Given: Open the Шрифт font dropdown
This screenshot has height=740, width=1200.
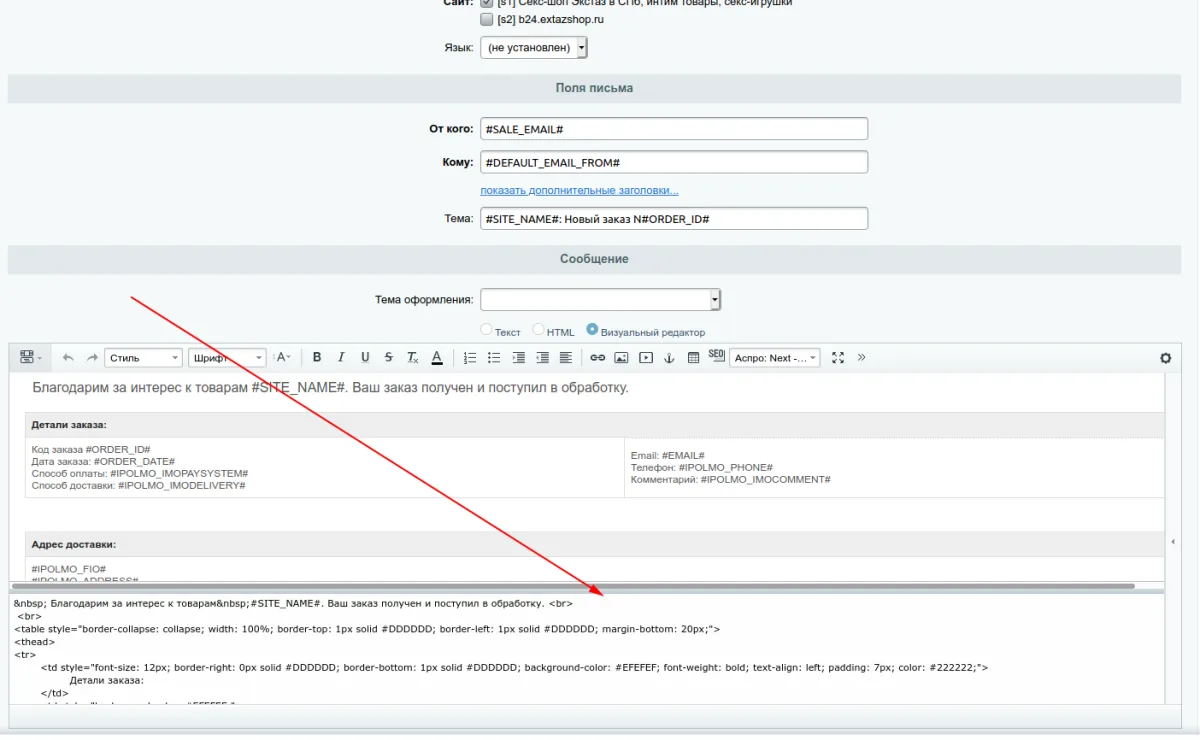Looking at the screenshot, I should [227, 358].
